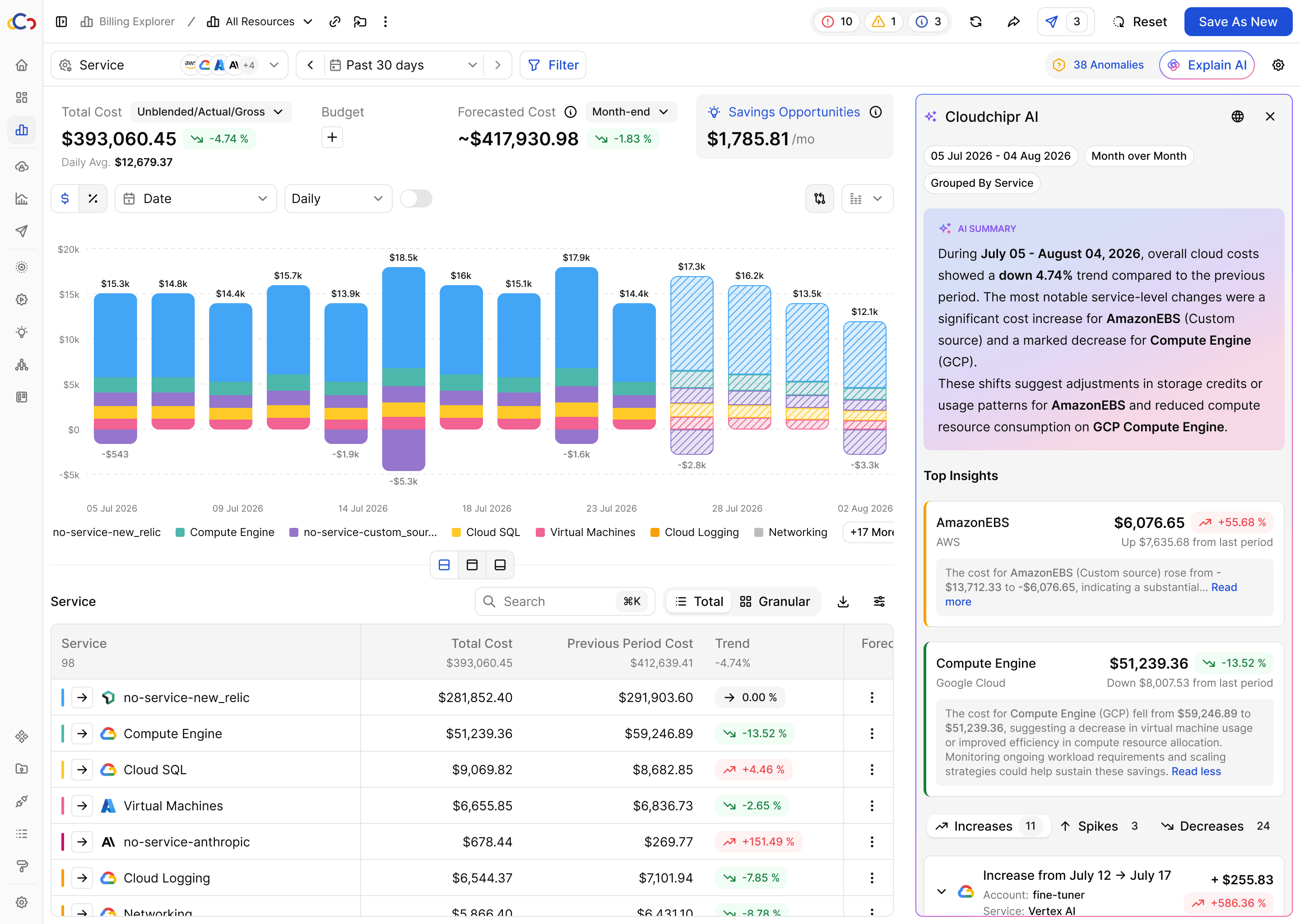Expand the Month-end forecast dropdown

click(x=630, y=111)
